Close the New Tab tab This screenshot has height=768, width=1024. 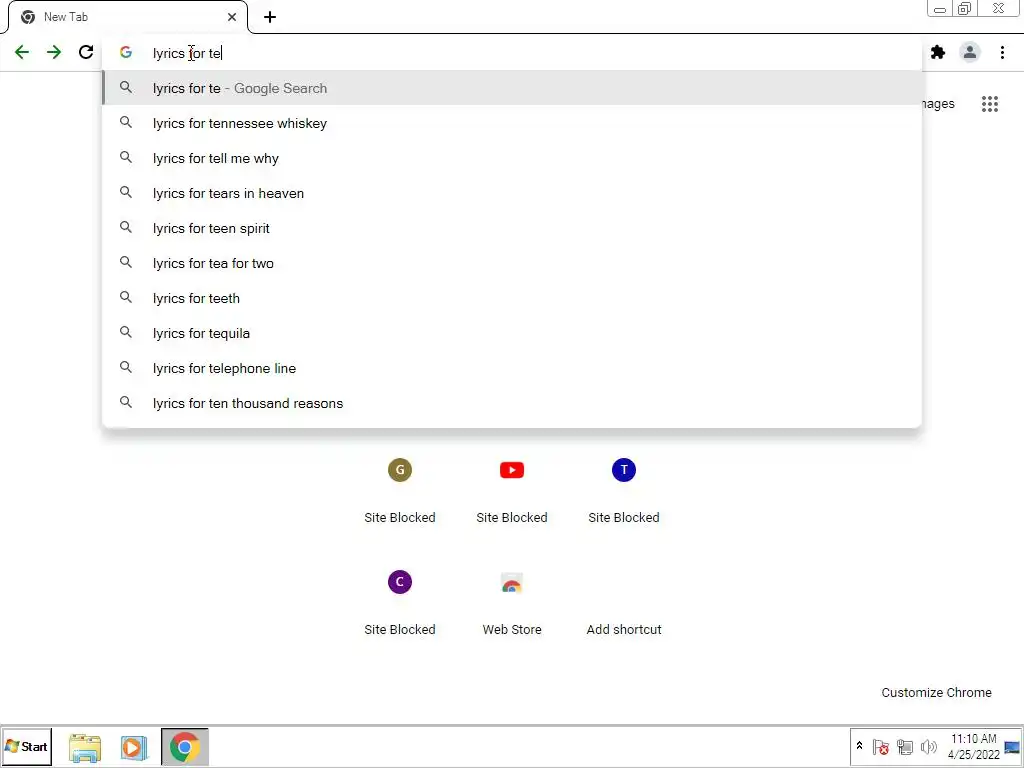coord(232,17)
